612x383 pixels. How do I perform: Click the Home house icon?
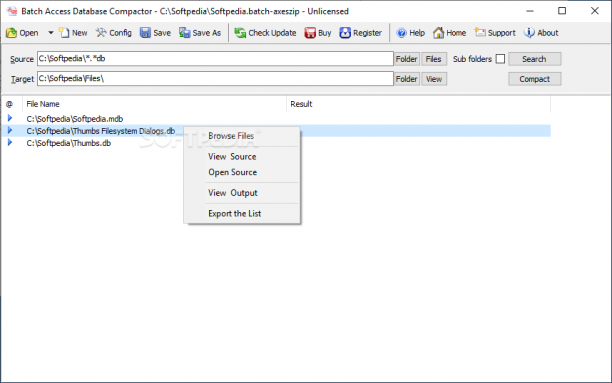(438, 33)
